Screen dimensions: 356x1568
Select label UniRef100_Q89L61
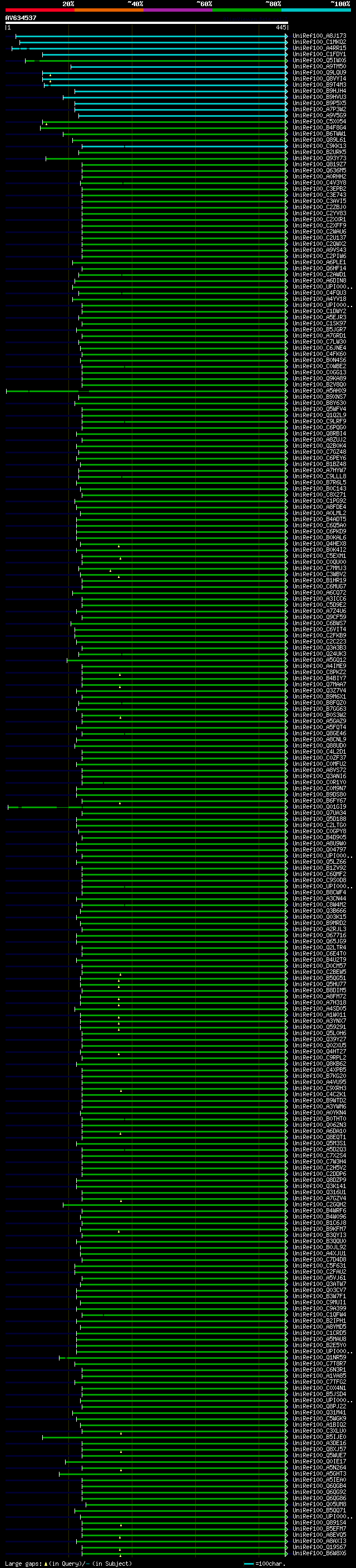click(x=319, y=140)
